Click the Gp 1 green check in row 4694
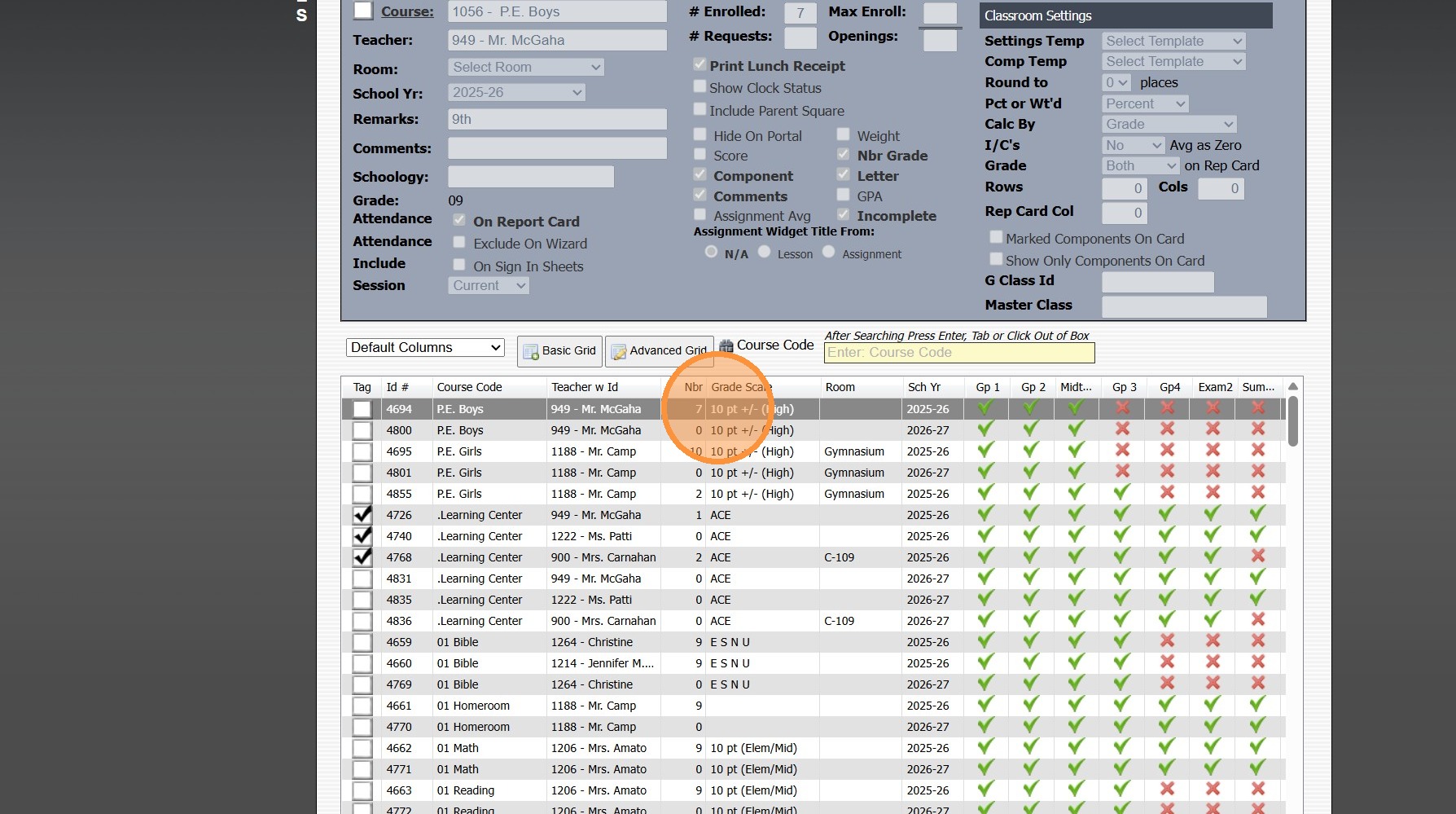 [985, 407]
